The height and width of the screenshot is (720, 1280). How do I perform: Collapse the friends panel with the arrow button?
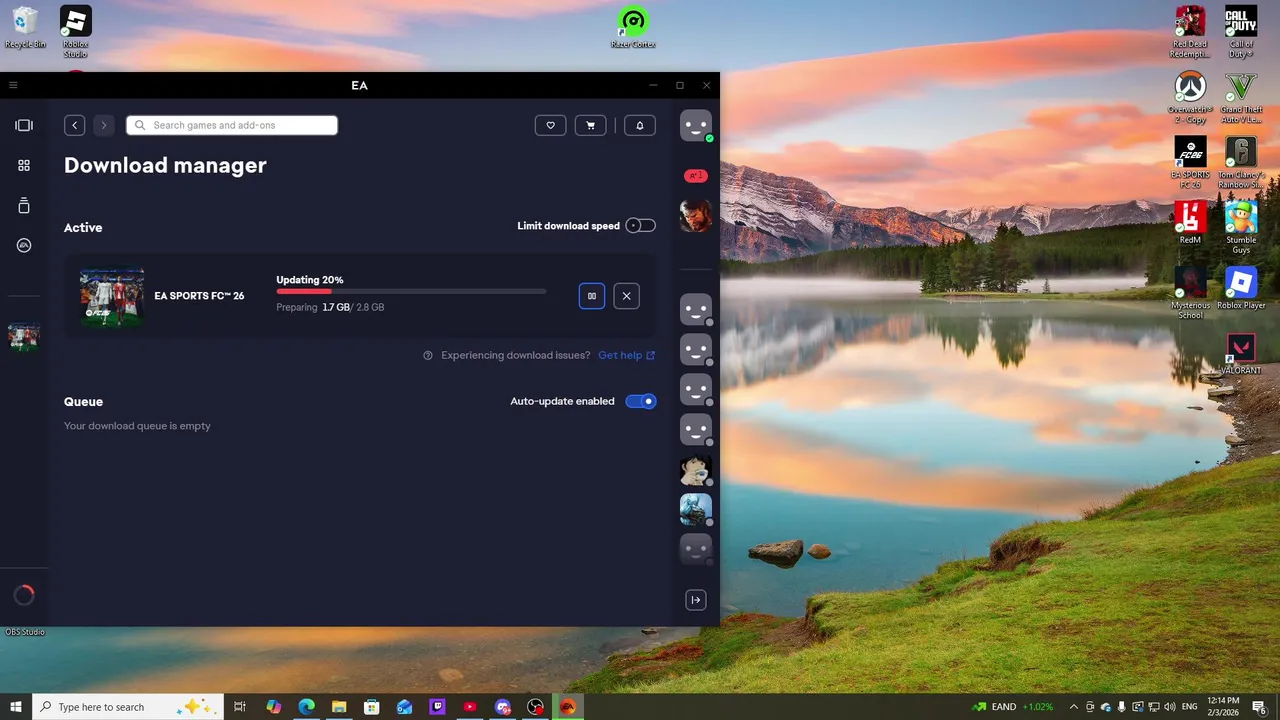pos(696,600)
